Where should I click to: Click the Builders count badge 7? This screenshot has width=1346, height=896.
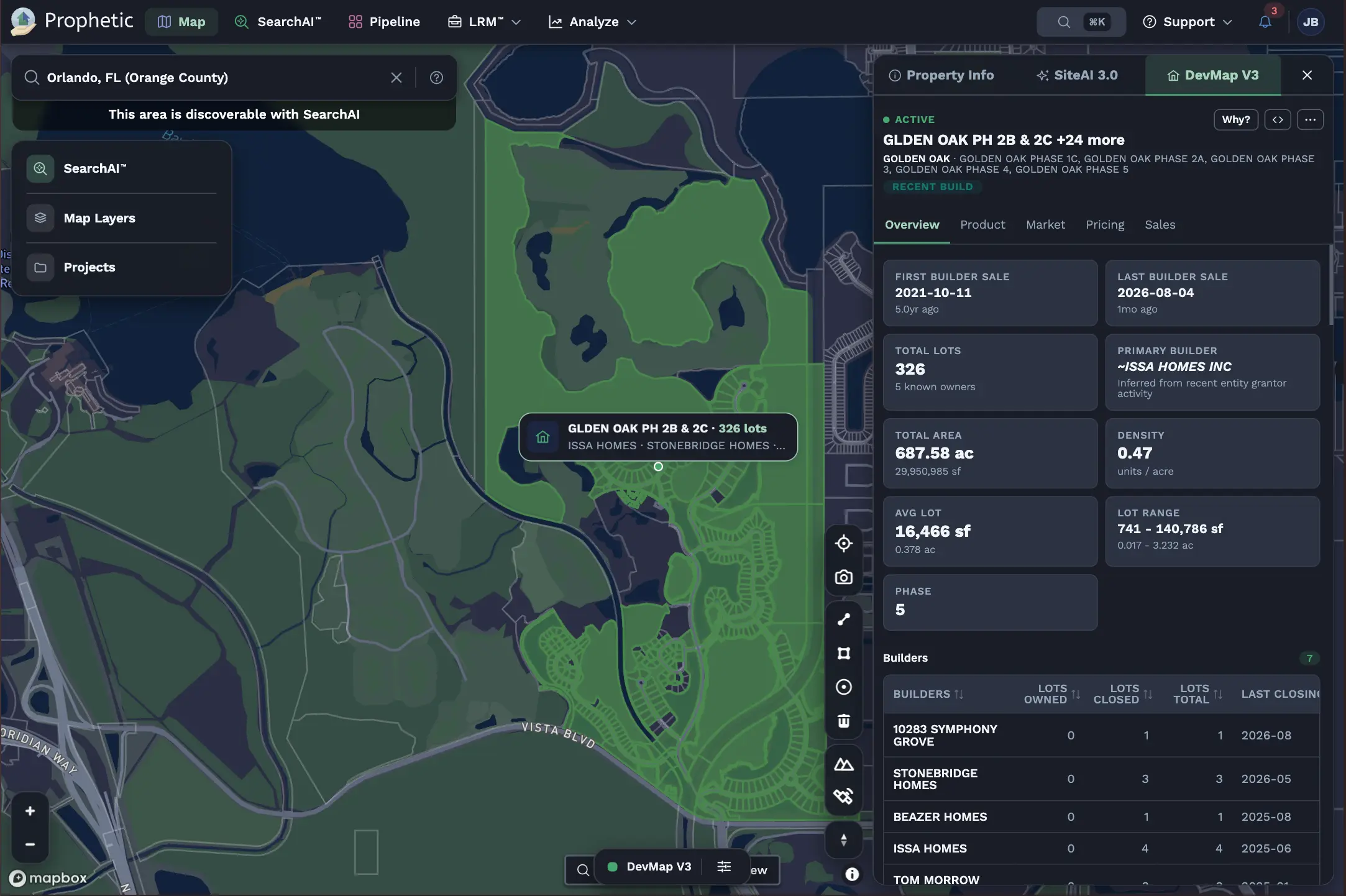tap(1309, 658)
